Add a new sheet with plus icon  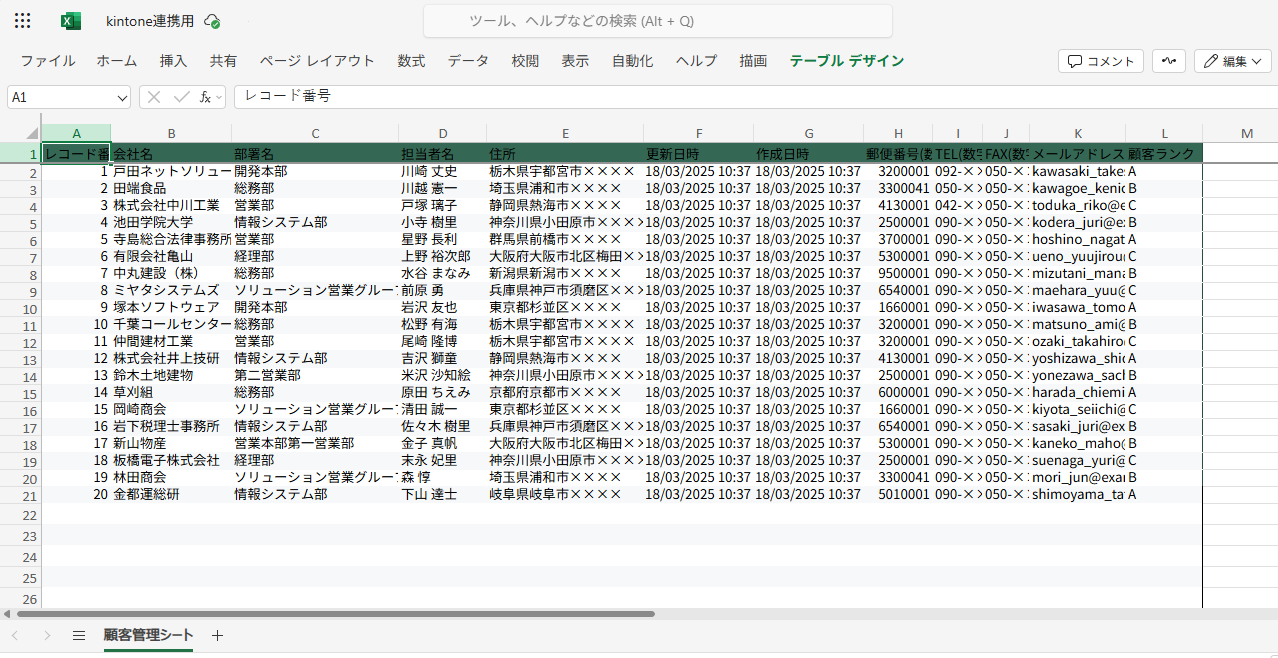(217, 635)
